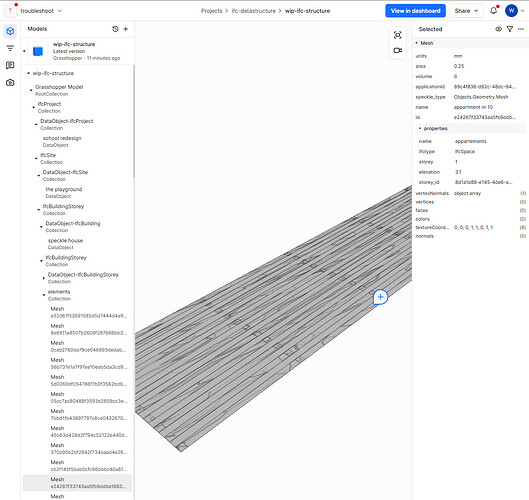529x500 pixels.
Task: Open the Share dropdown
Action: tap(466, 11)
